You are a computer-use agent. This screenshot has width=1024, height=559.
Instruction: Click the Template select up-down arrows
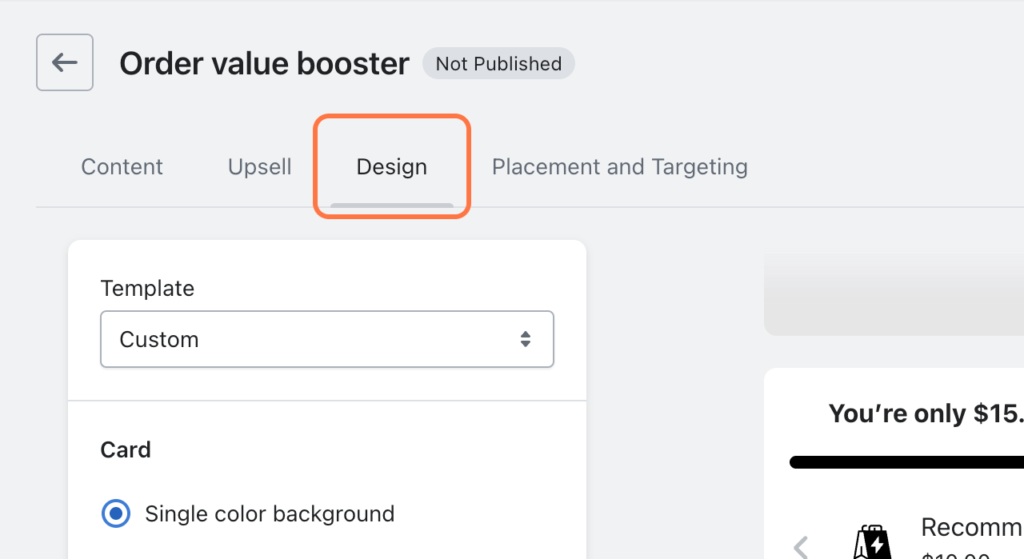click(x=525, y=340)
